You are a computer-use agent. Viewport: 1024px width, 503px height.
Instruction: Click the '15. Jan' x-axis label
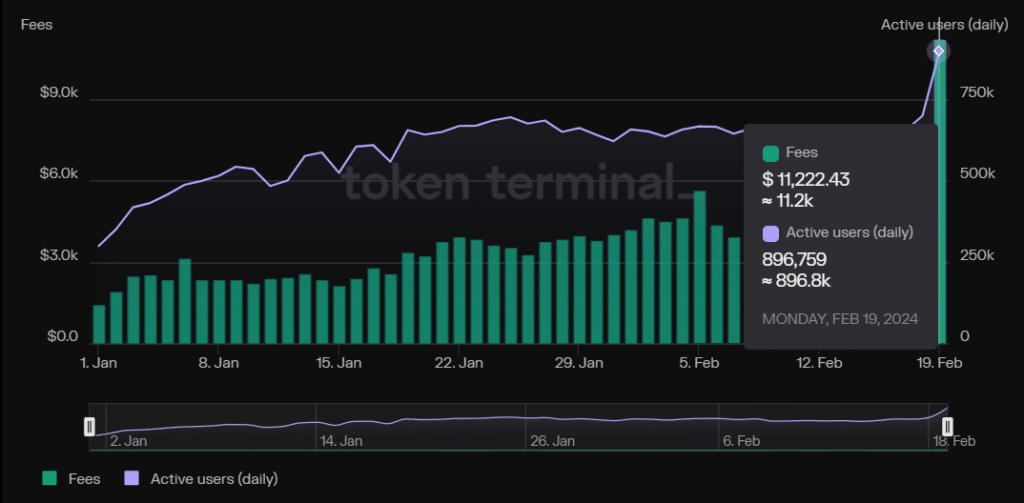click(x=339, y=363)
